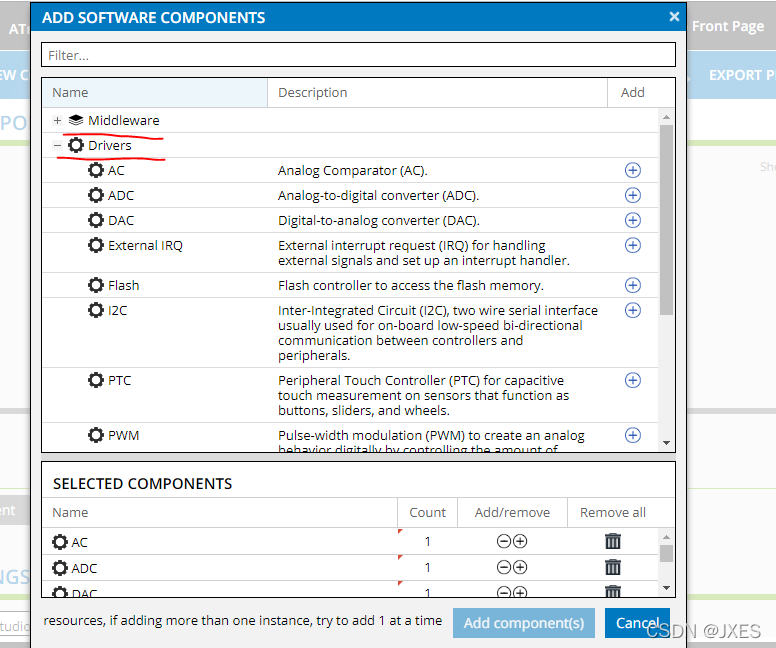Image resolution: width=776 pixels, height=648 pixels.
Task: Add the ADC driver with plus icon
Action: pos(632,195)
